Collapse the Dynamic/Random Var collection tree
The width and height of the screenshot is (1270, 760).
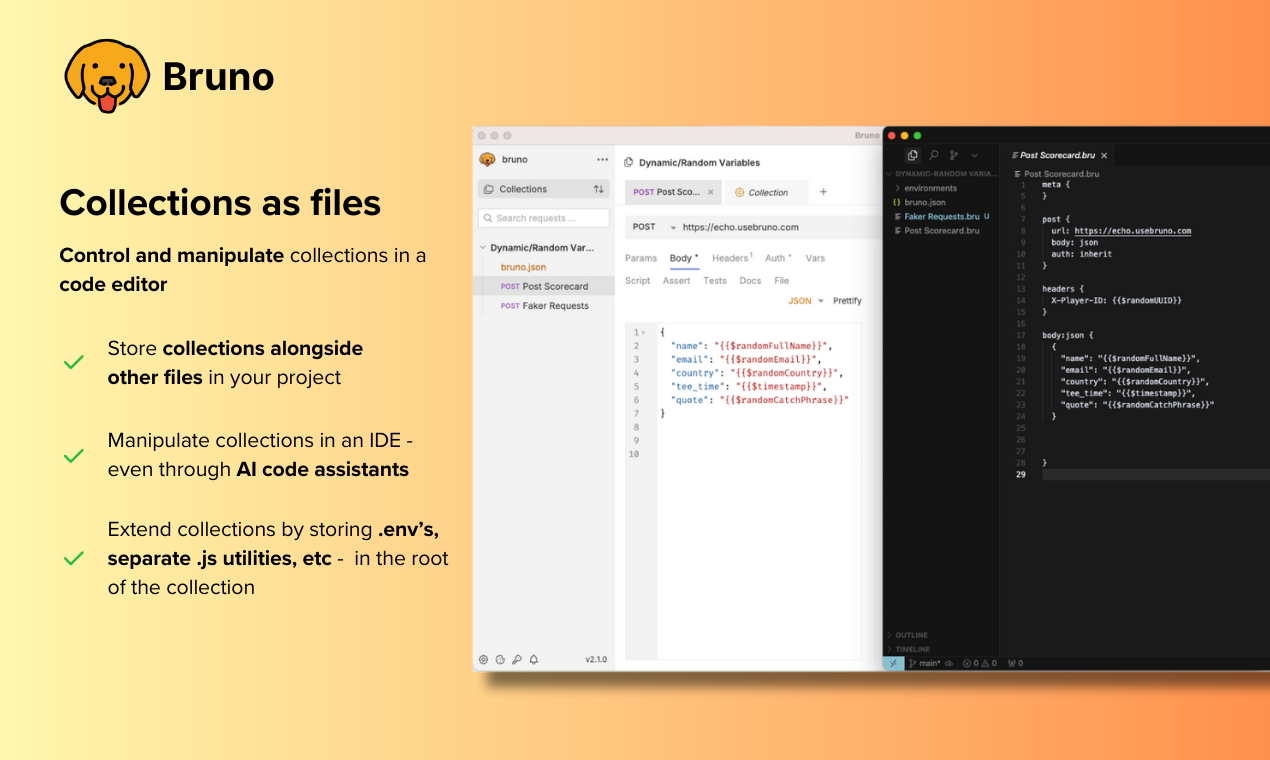483,248
